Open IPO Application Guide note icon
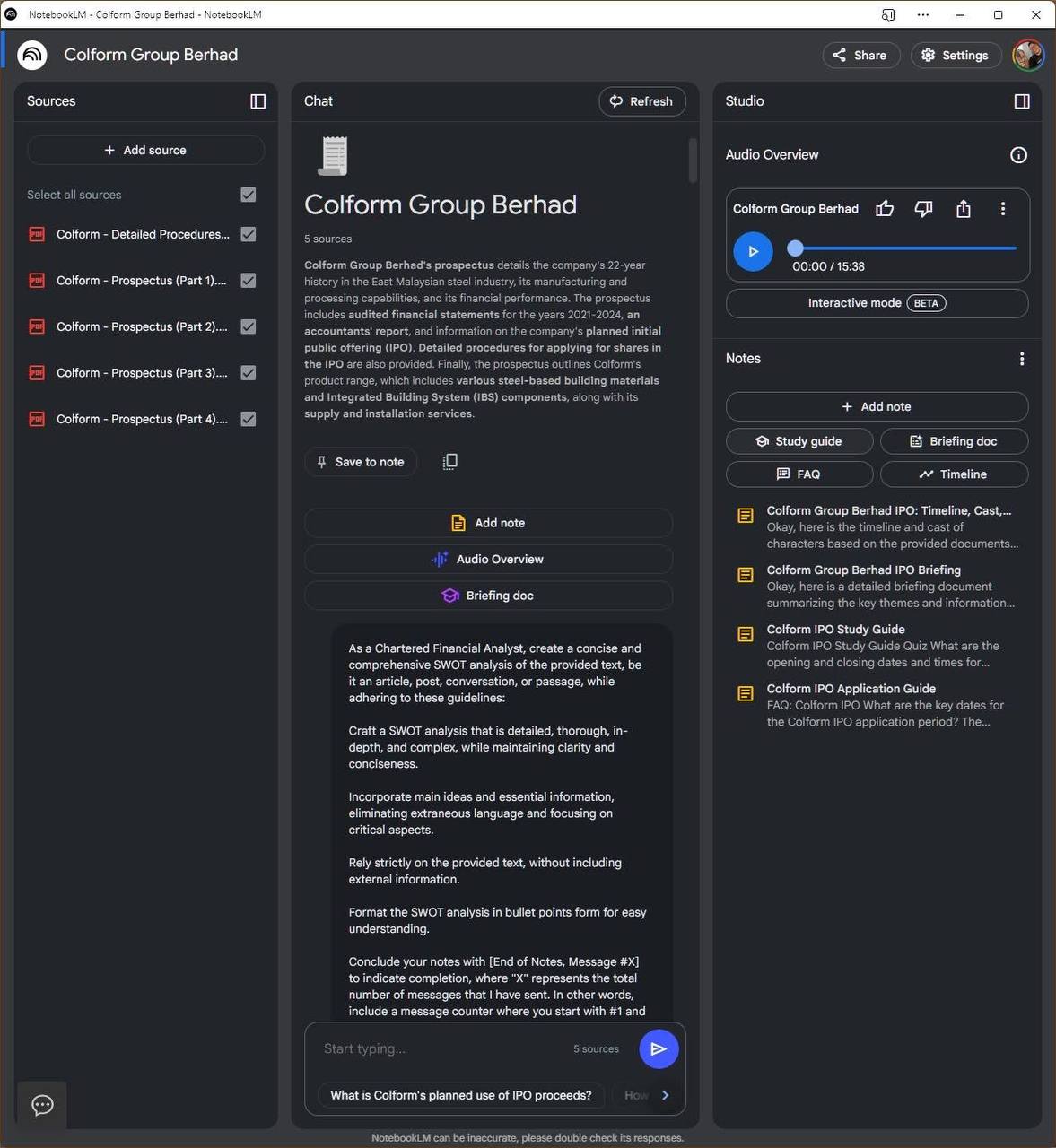Screen dimensions: 1056x1148 745,693
